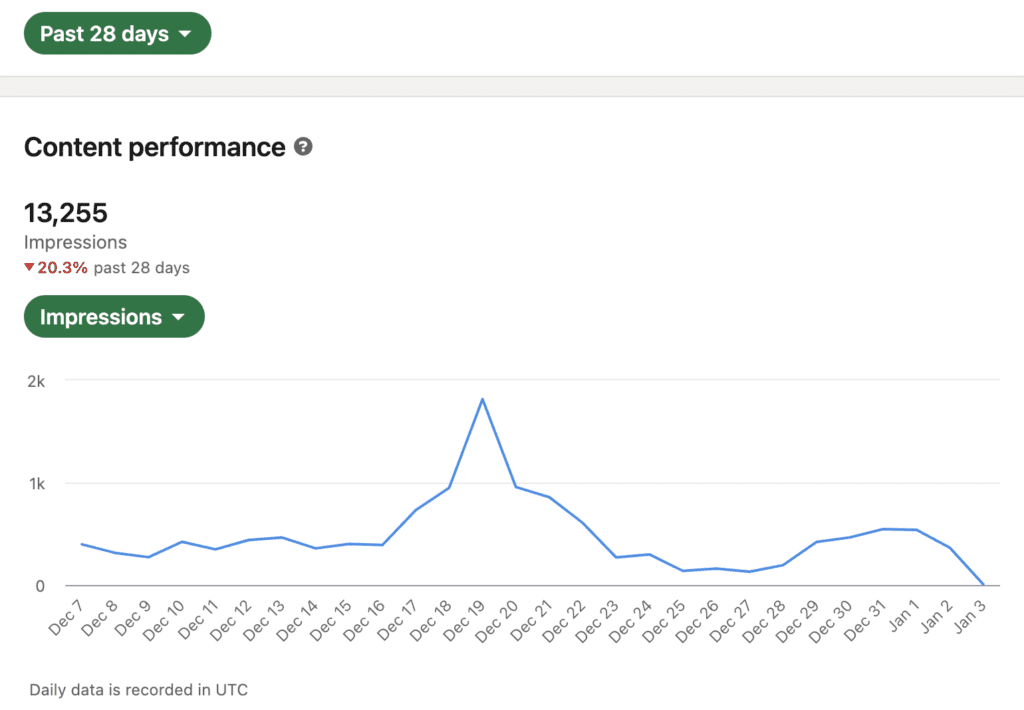The image size is (1024, 710).
Task: Click the 1k y-axis label
Action: [x=37, y=484]
